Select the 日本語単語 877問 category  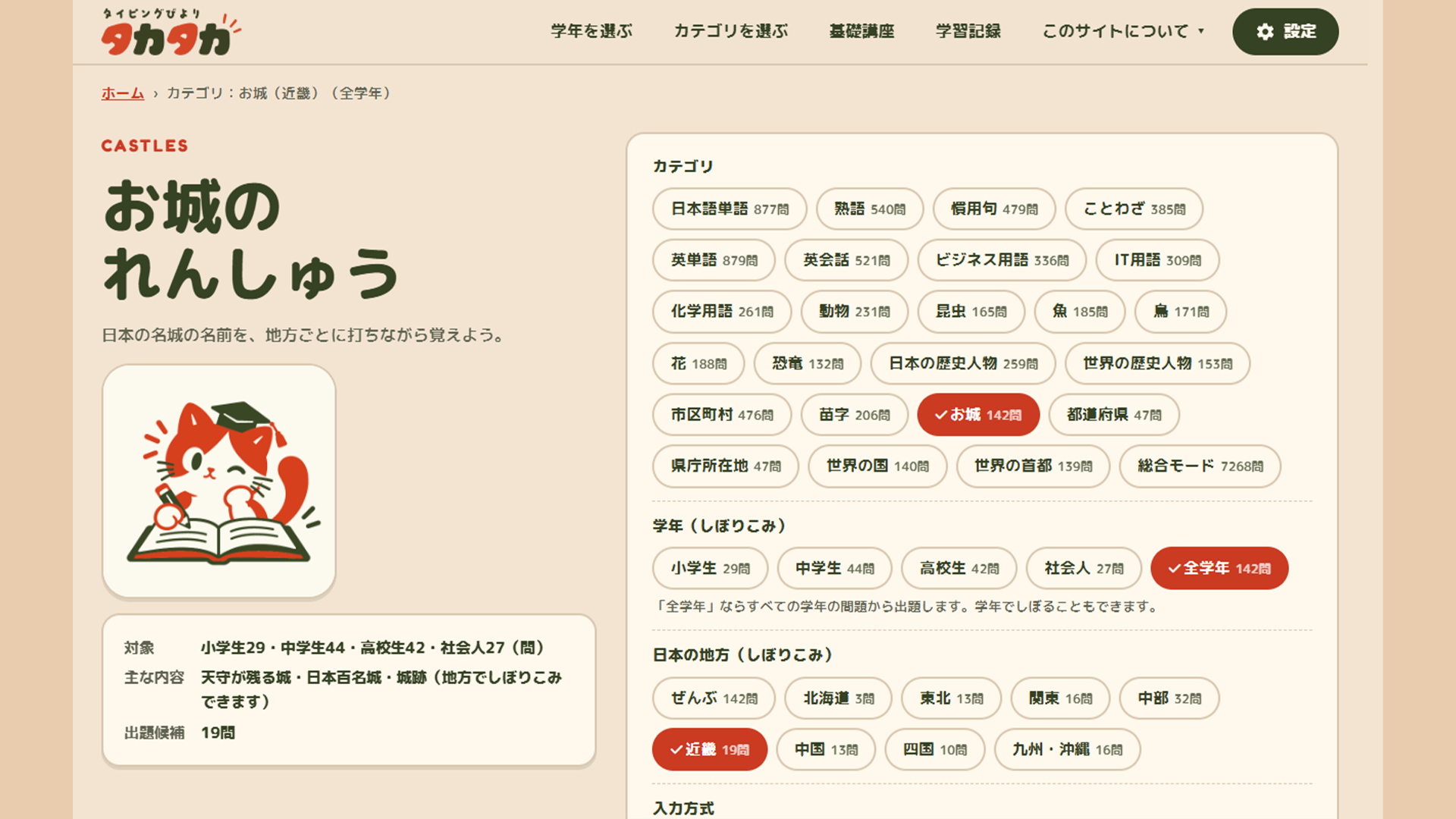[x=730, y=209]
